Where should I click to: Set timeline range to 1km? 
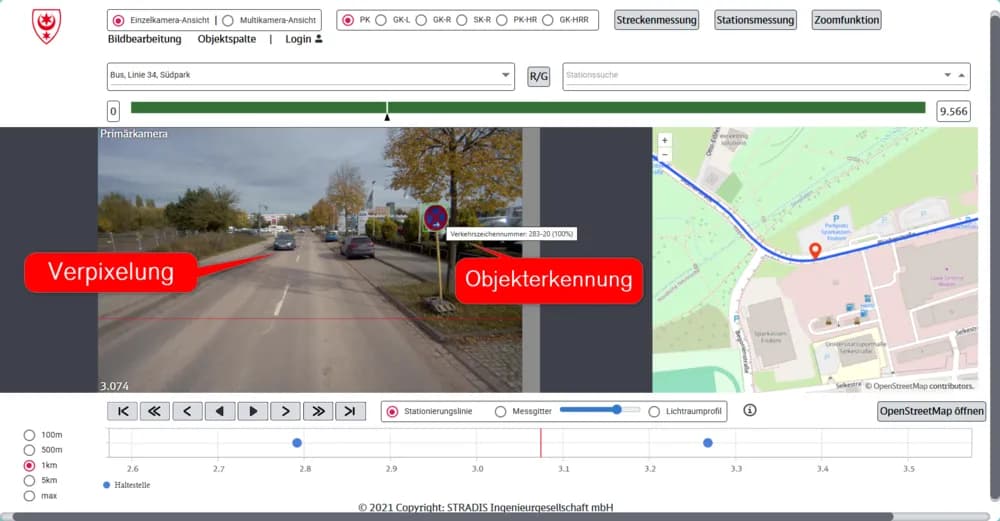[x=29, y=466]
